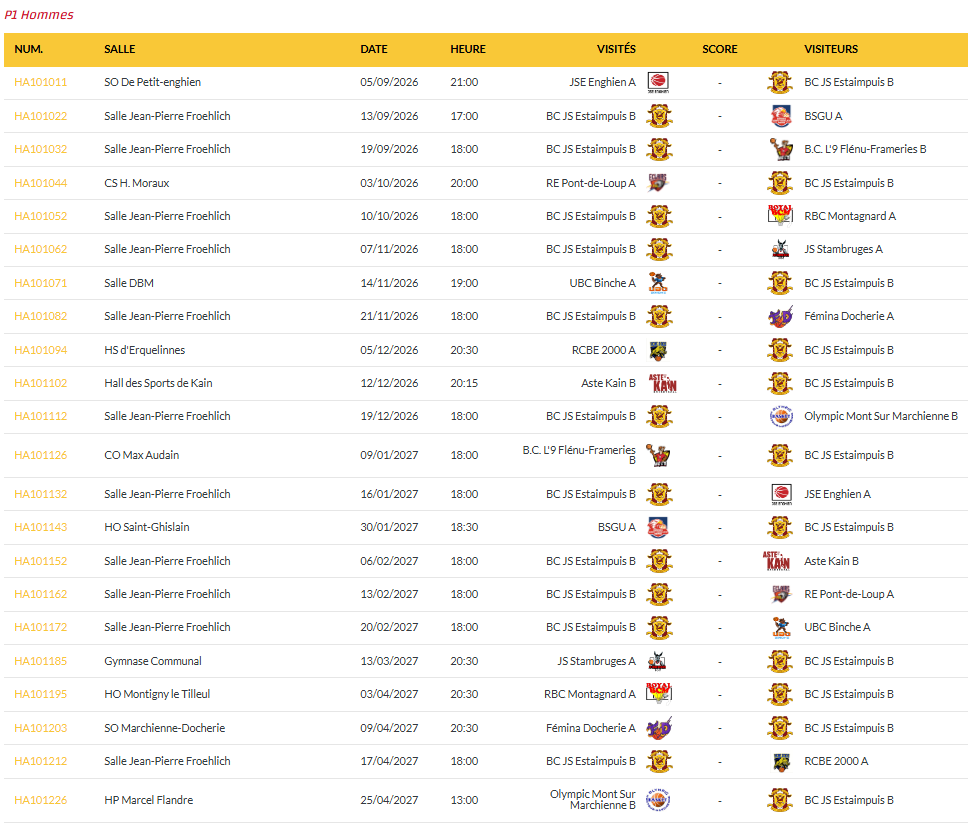Screen dimensions: 968x827
Task: Open match number HA101011
Action: point(41,82)
